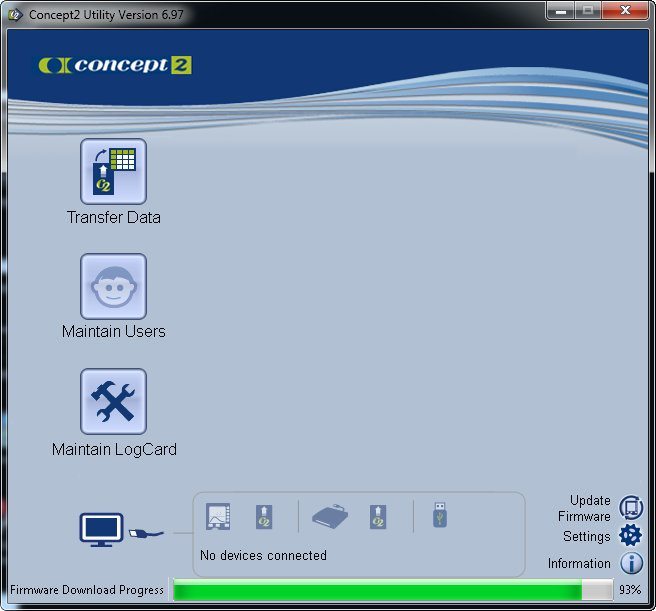Open the Maintain Users face icon
656x611 pixels.
point(113,286)
